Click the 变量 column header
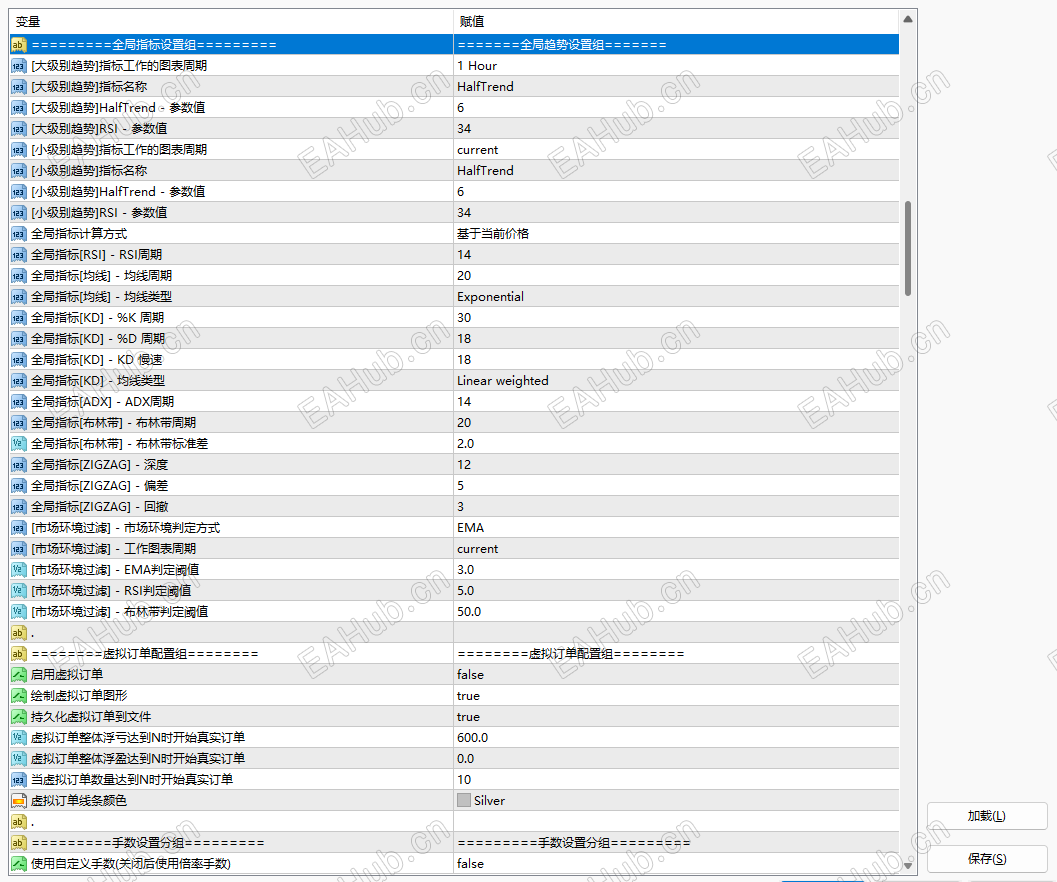Image resolution: width=1057 pixels, height=882 pixels. 231,22
